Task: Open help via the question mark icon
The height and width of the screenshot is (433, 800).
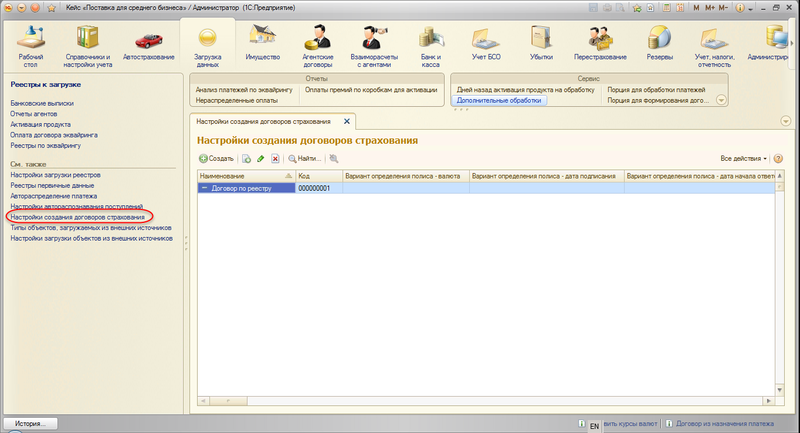Action: click(778, 158)
